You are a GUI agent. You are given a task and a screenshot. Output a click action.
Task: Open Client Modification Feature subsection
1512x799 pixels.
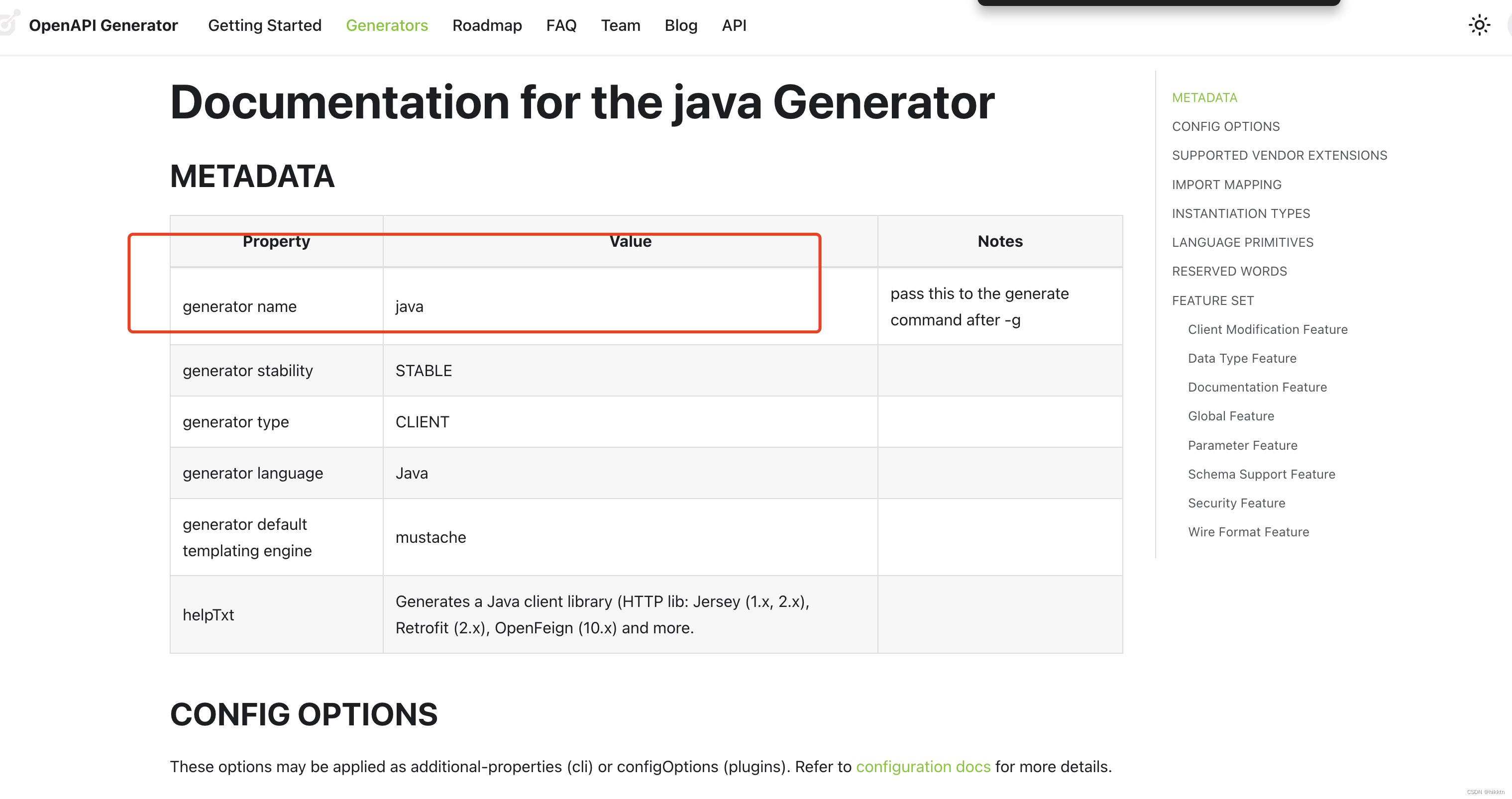[x=1267, y=329]
